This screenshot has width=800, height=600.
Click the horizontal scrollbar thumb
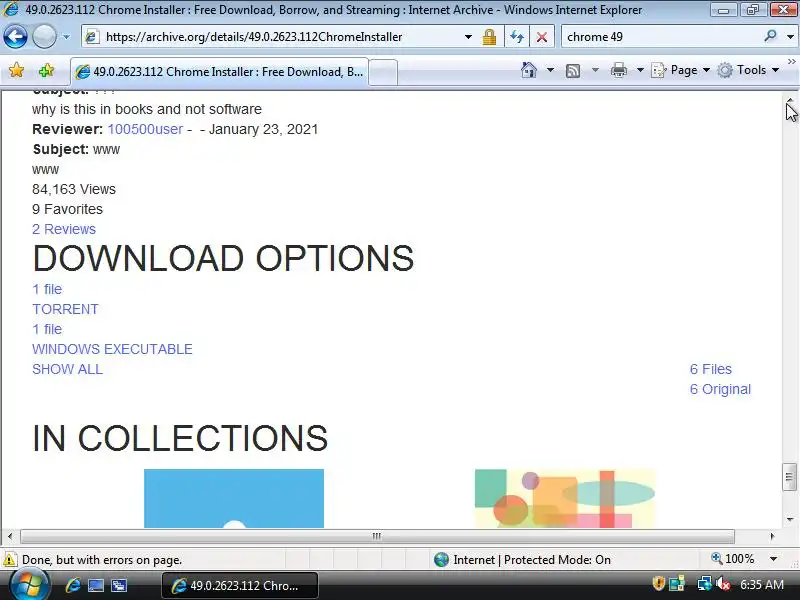(x=377, y=536)
